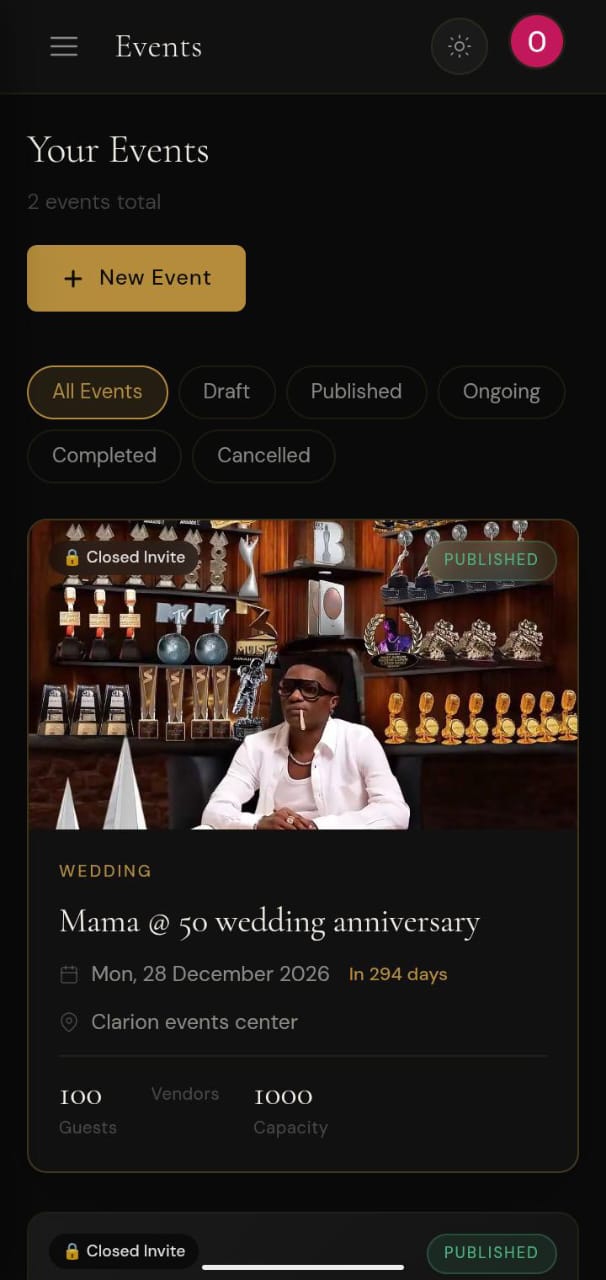Select the Vendors stat label
The width and height of the screenshot is (606, 1280).
click(x=185, y=1094)
